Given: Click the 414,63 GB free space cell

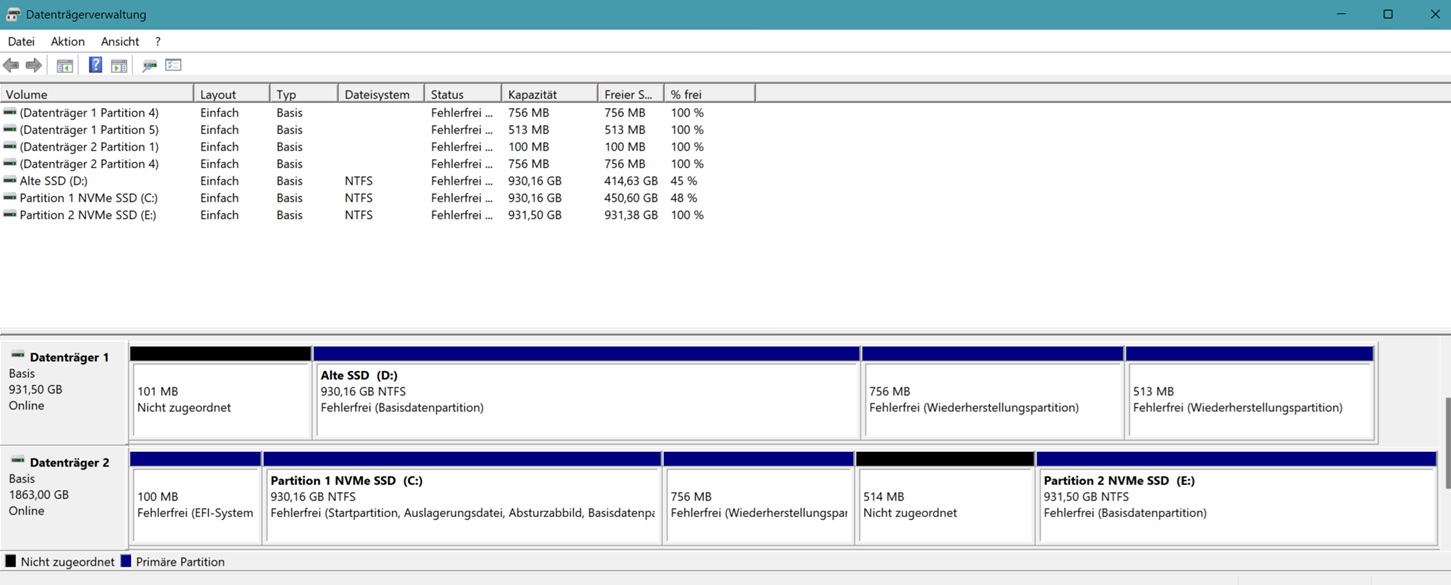Looking at the screenshot, I should 631,181.
